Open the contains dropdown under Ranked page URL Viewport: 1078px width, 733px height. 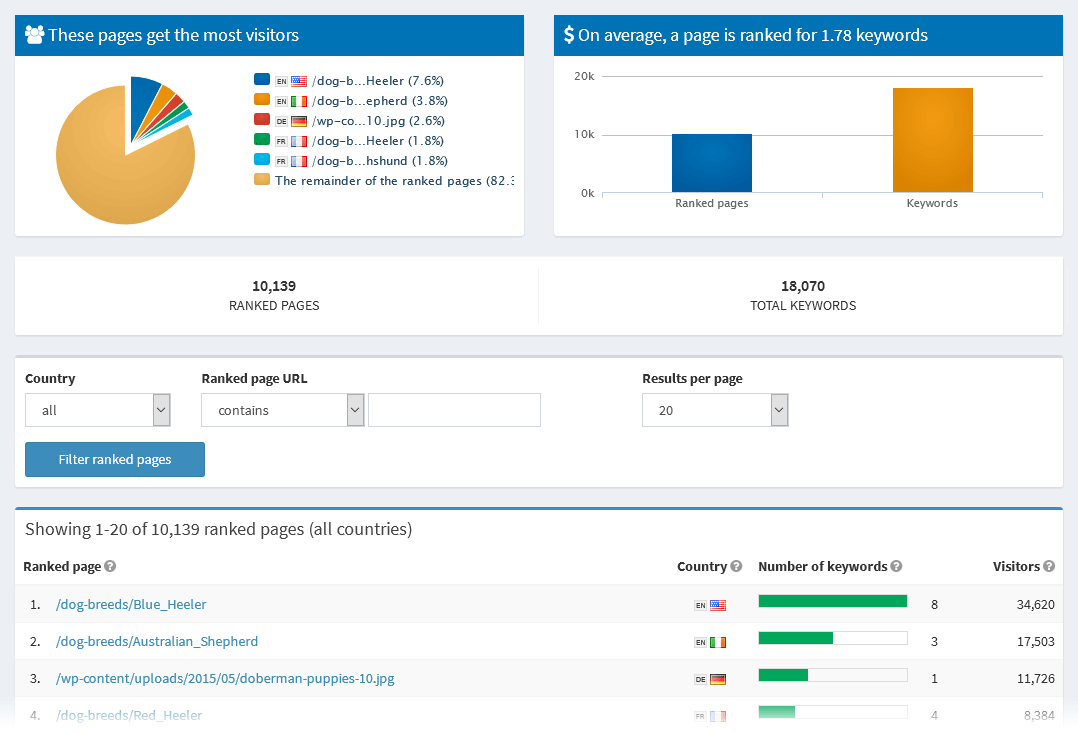pyautogui.click(x=282, y=410)
